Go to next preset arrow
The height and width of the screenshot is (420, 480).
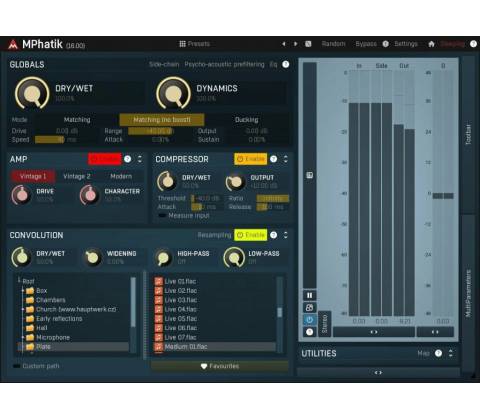click(295, 44)
